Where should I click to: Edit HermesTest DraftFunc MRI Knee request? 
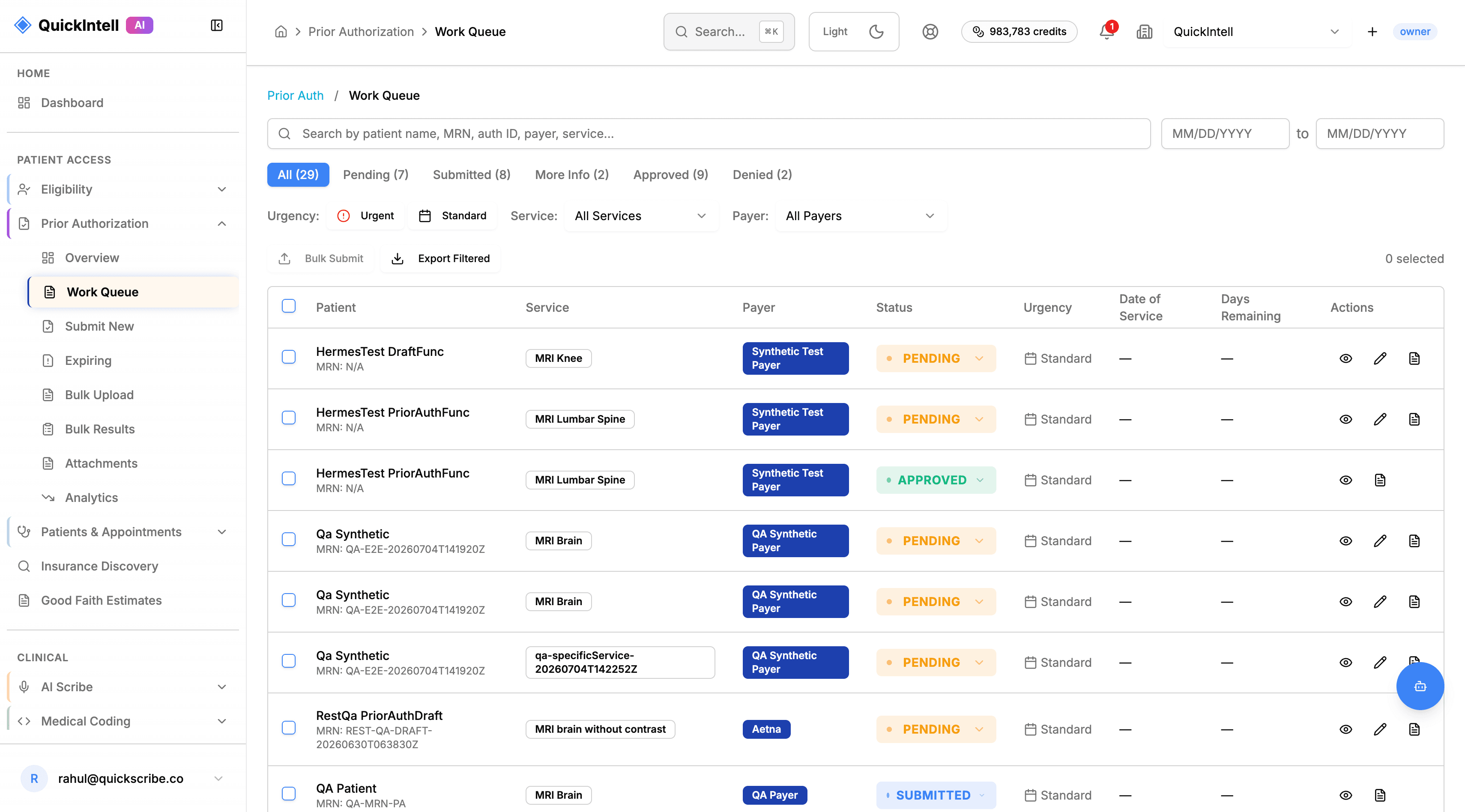(1380, 358)
